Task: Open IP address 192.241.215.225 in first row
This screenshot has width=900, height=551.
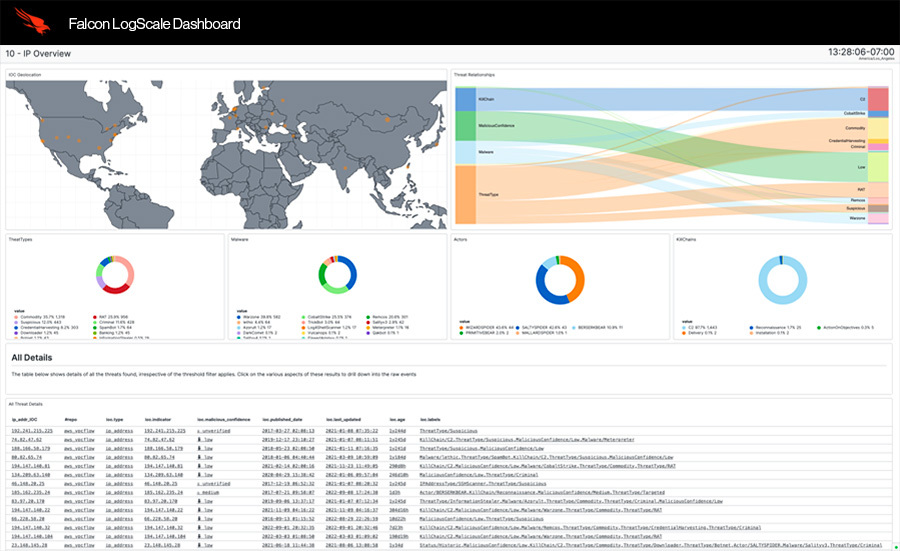Action: [x=31, y=430]
